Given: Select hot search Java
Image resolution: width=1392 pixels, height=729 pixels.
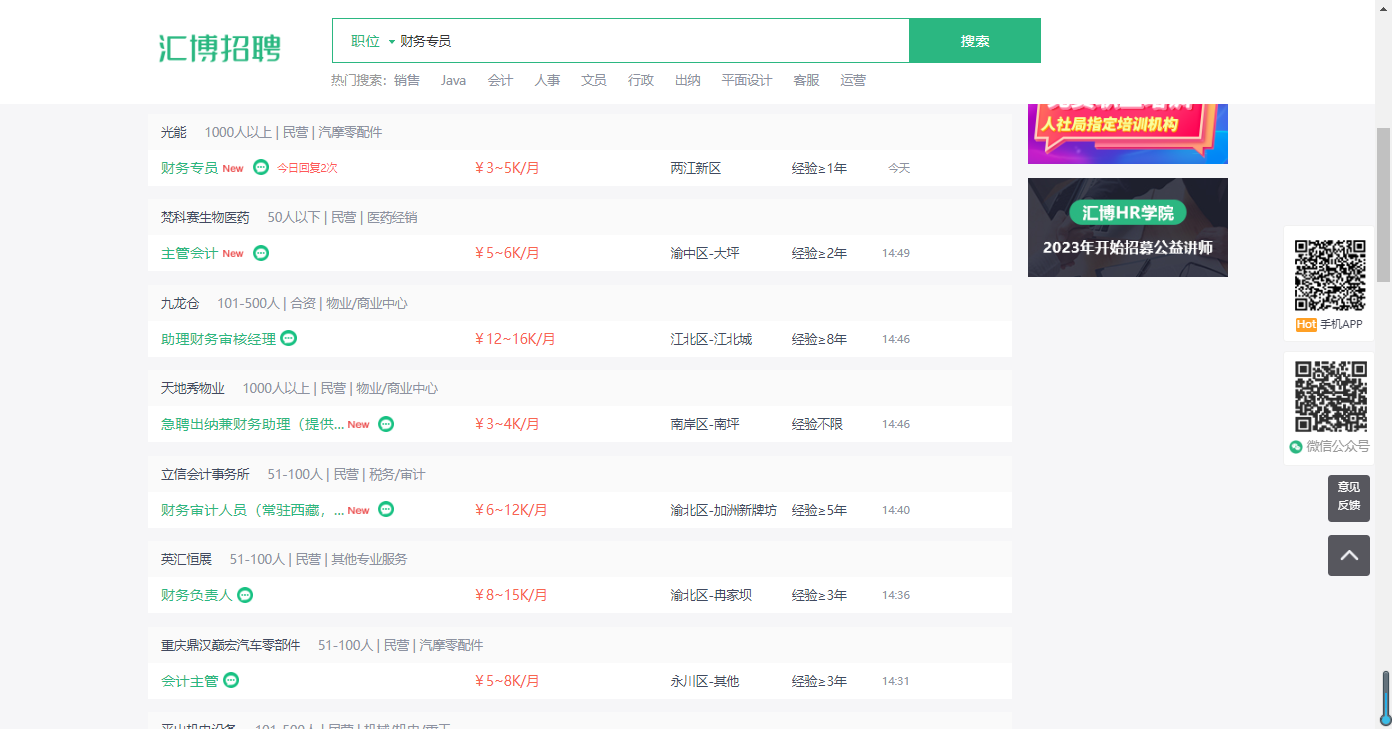Looking at the screenshot, I should [x=454, y=80].
